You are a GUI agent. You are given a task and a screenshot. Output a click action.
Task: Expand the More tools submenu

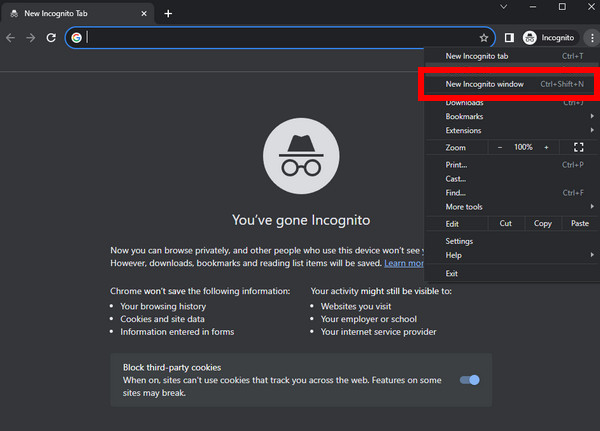[512, 207]
